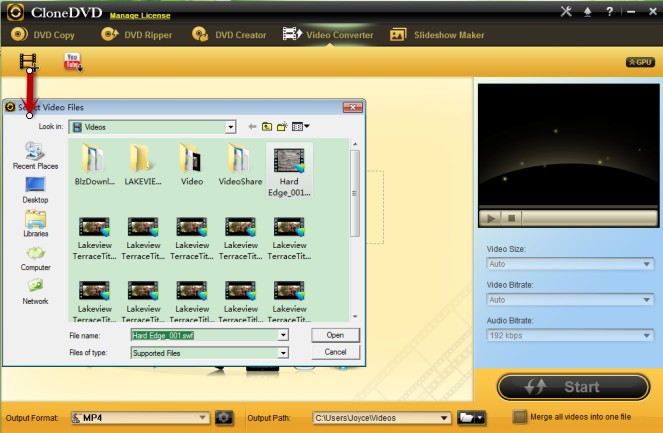Close the Select Video Files dialog

coord(352,107)
